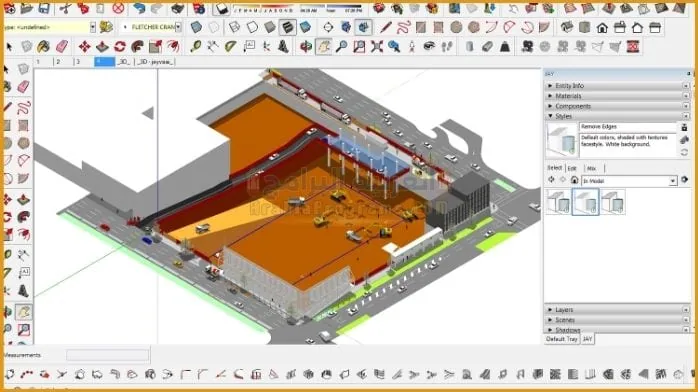Open the Type undefined dropdown
698x392 pixels.
(93, 27)
